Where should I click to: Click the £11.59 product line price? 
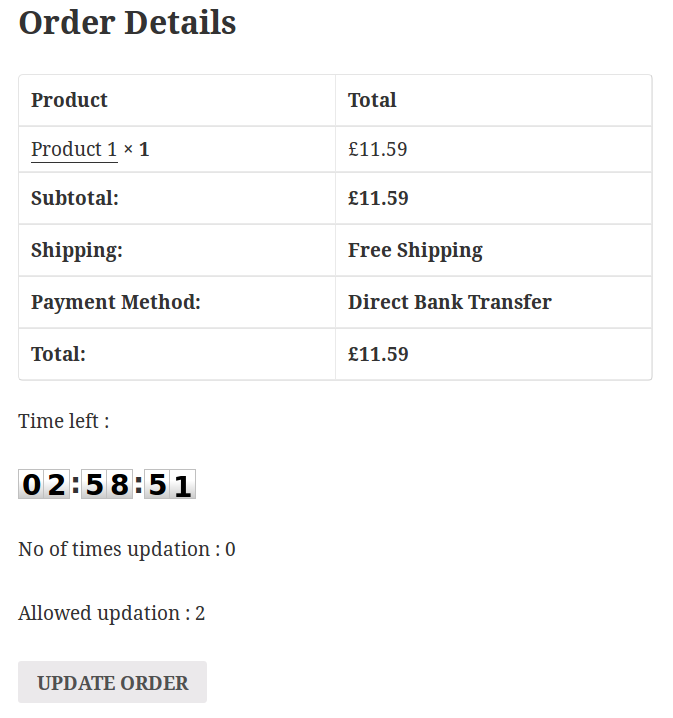pyautogui.click(x=378, y=150)
